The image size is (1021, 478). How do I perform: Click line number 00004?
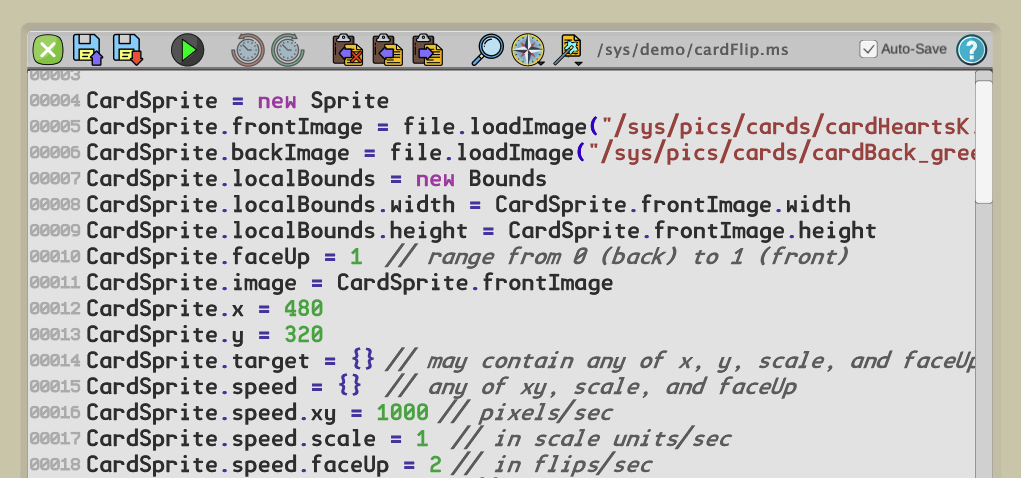pos(55,101)
